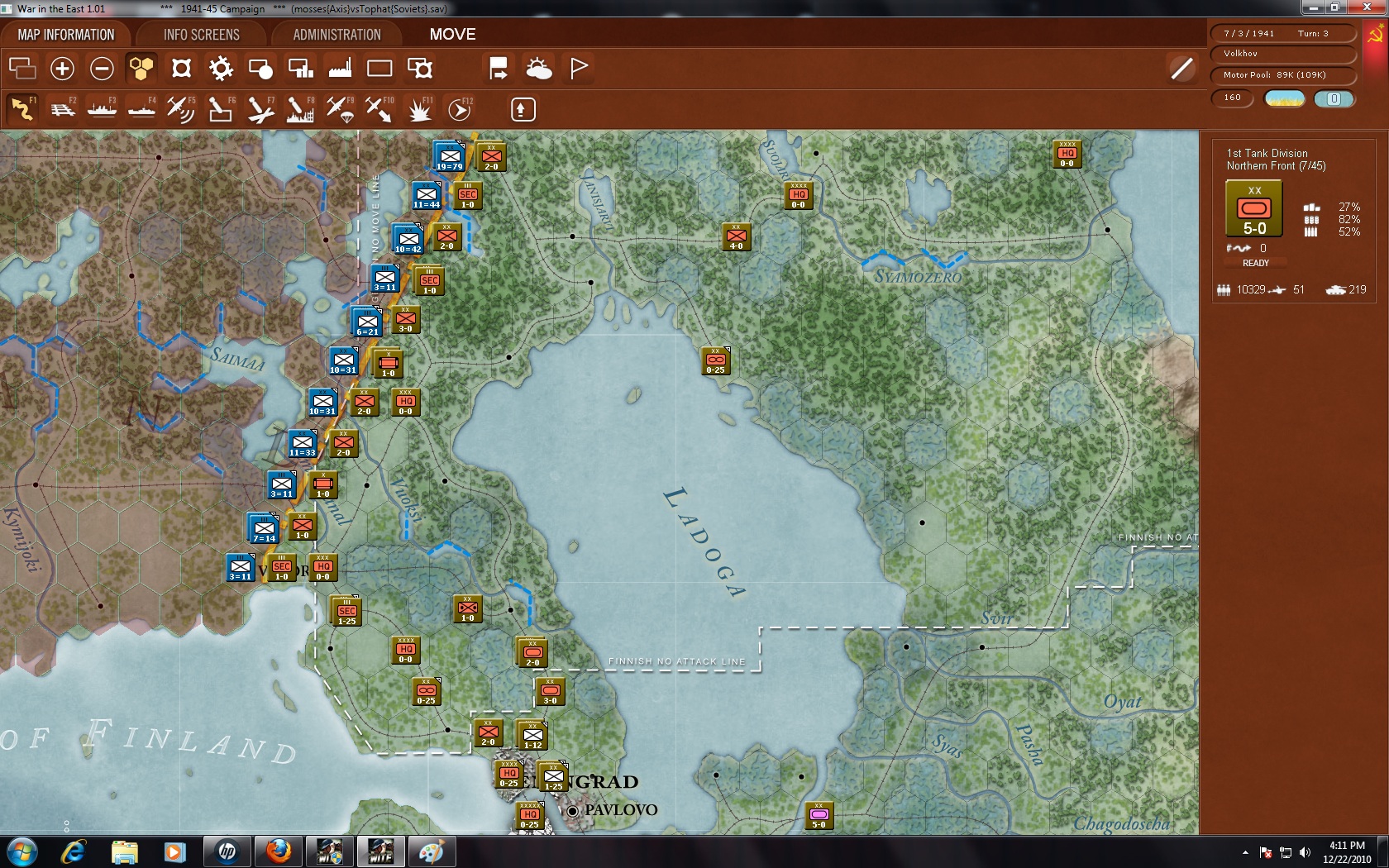The image size is (1389, 868).
Task: Select the Finnish unit labeled 11=33
Action: coord(303,444)
